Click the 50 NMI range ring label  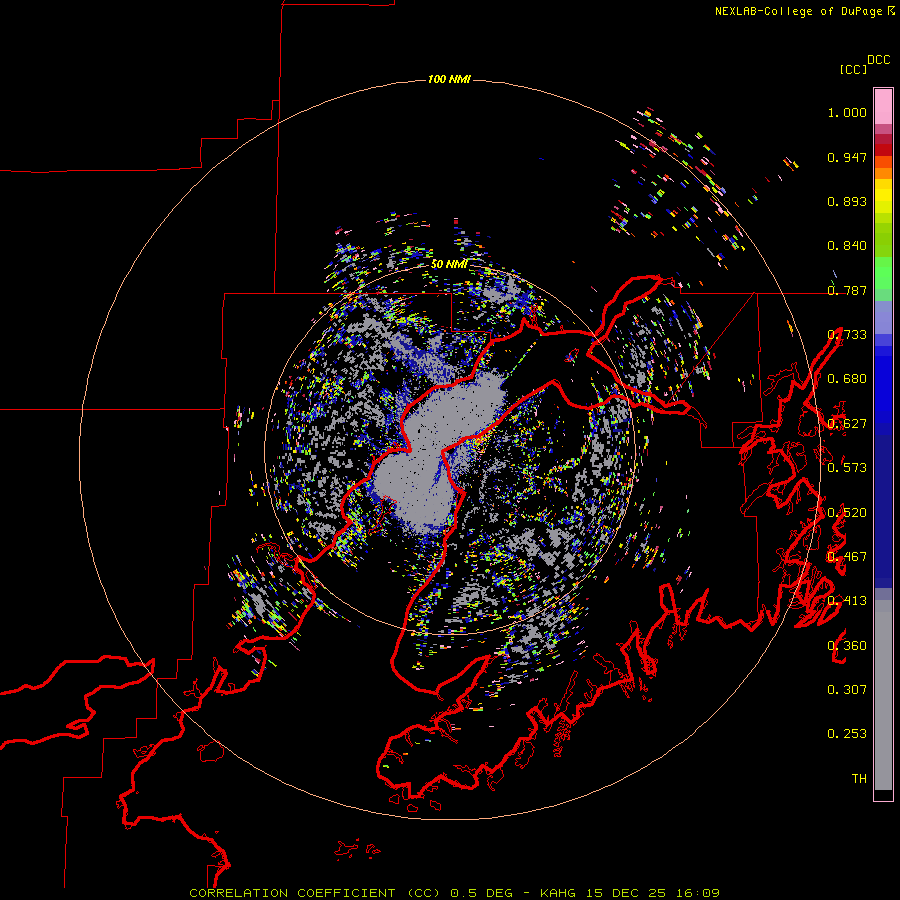449,265
